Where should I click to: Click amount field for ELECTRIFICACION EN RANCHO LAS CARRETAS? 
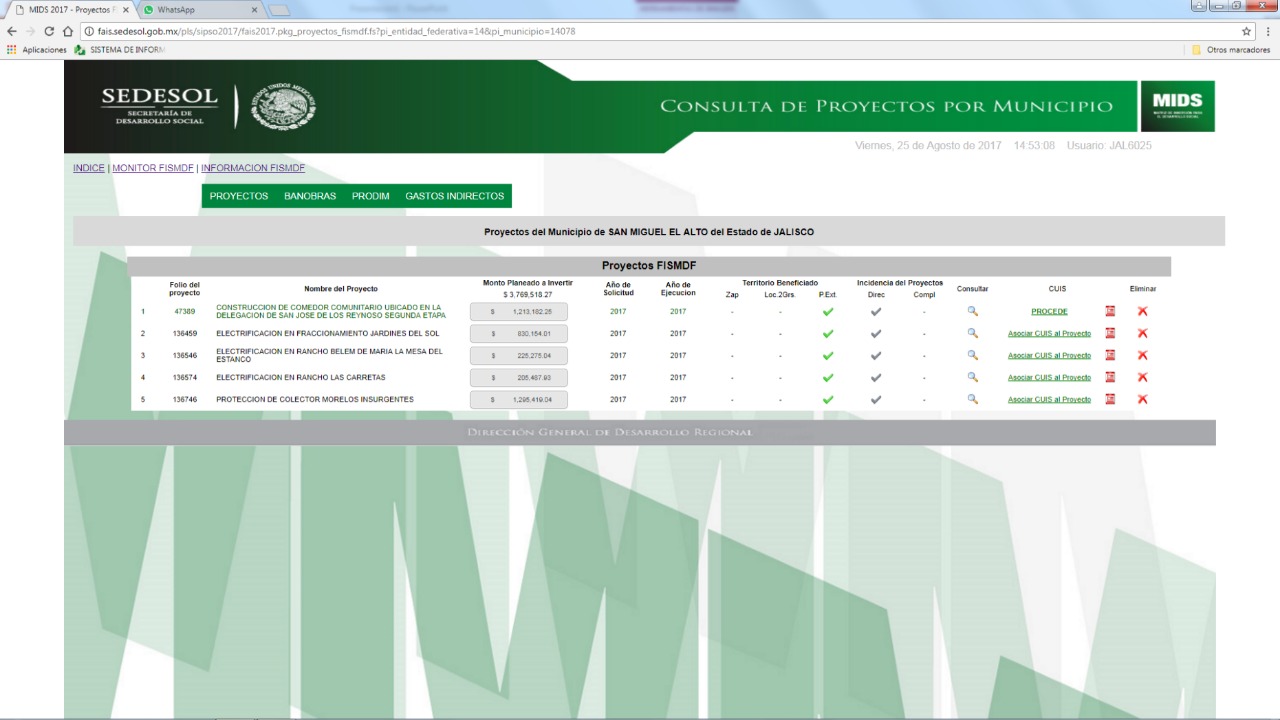point(519,377)
